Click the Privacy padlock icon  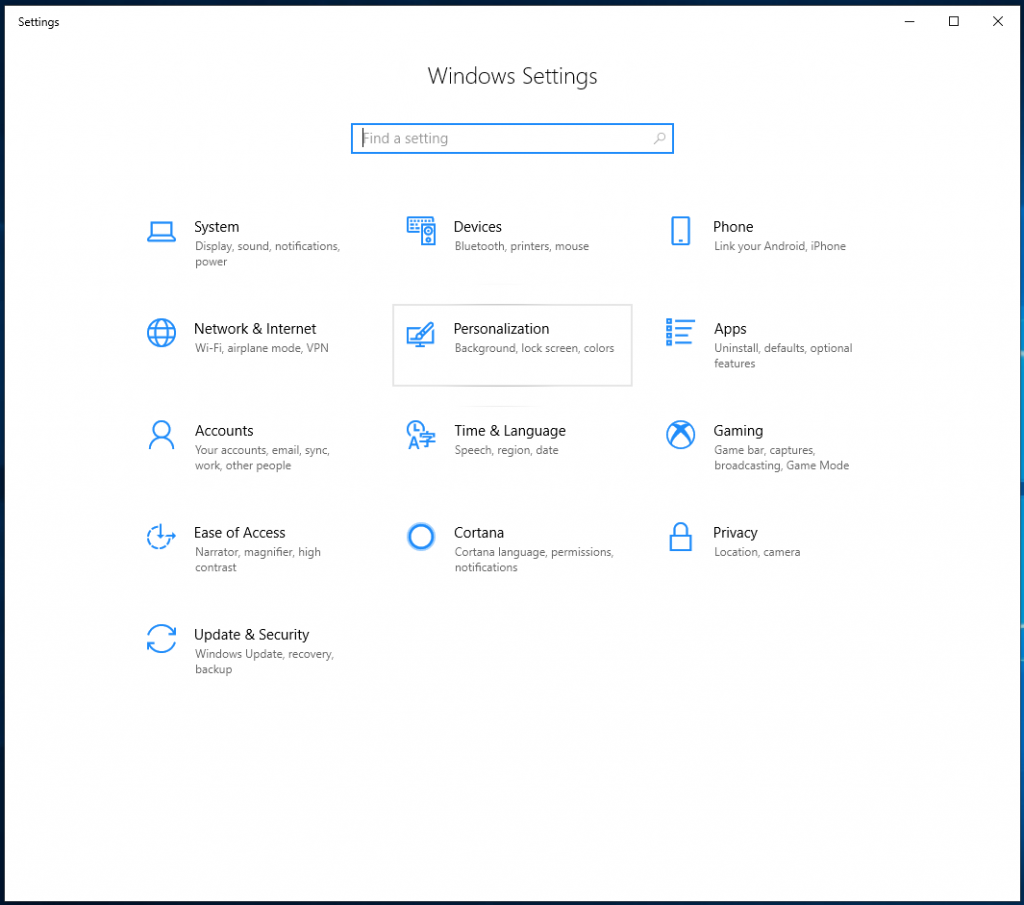681,537
